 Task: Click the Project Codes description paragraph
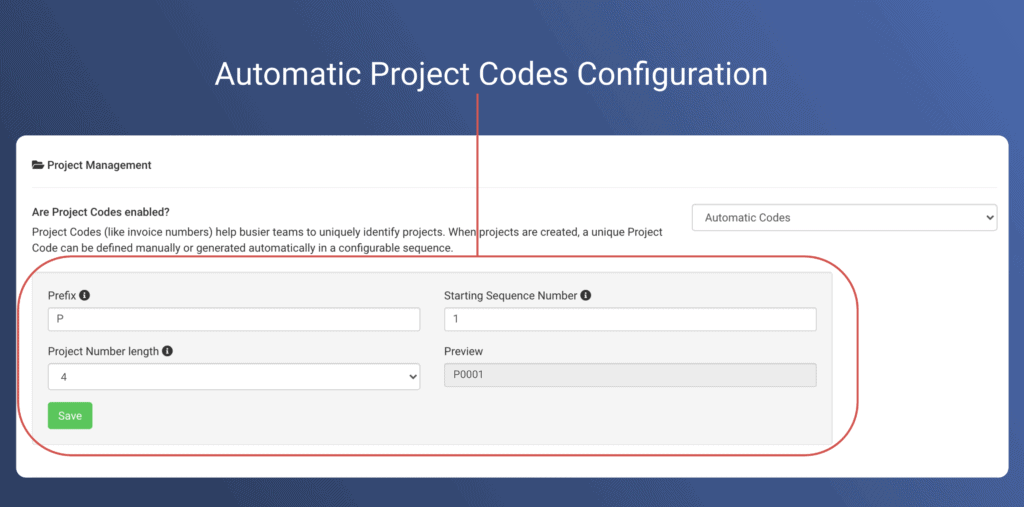[347, 240]
